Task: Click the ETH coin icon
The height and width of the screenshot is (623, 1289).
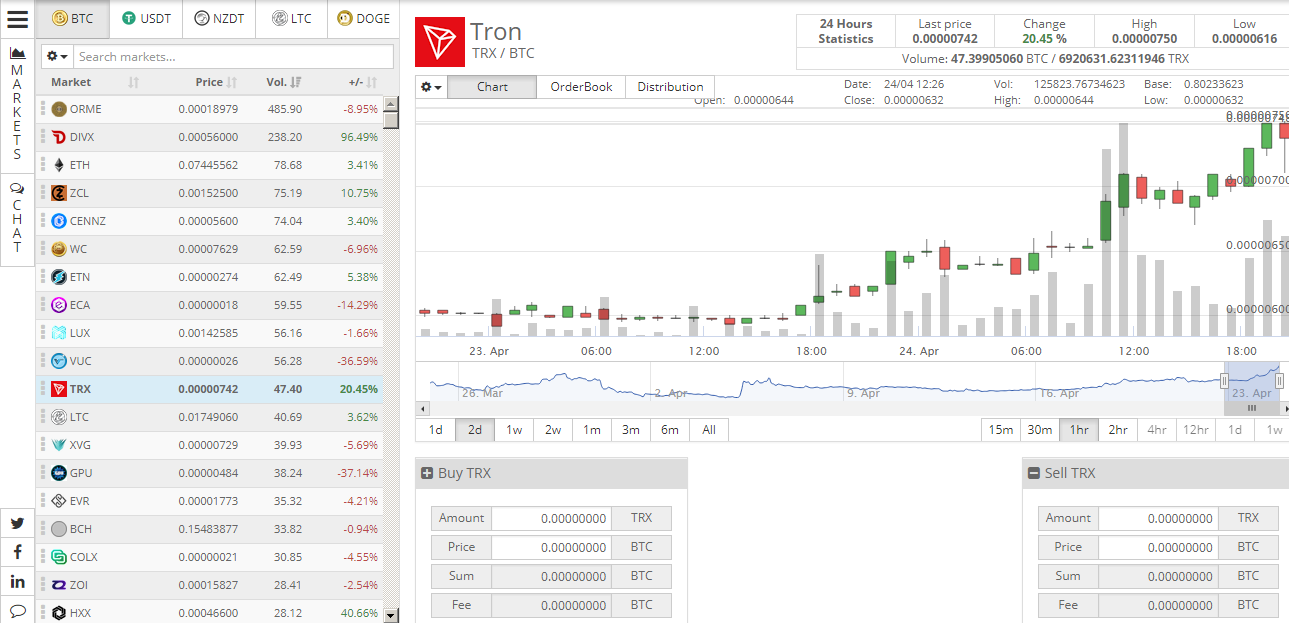Action: pyautogui.click(x=59, y=165)
